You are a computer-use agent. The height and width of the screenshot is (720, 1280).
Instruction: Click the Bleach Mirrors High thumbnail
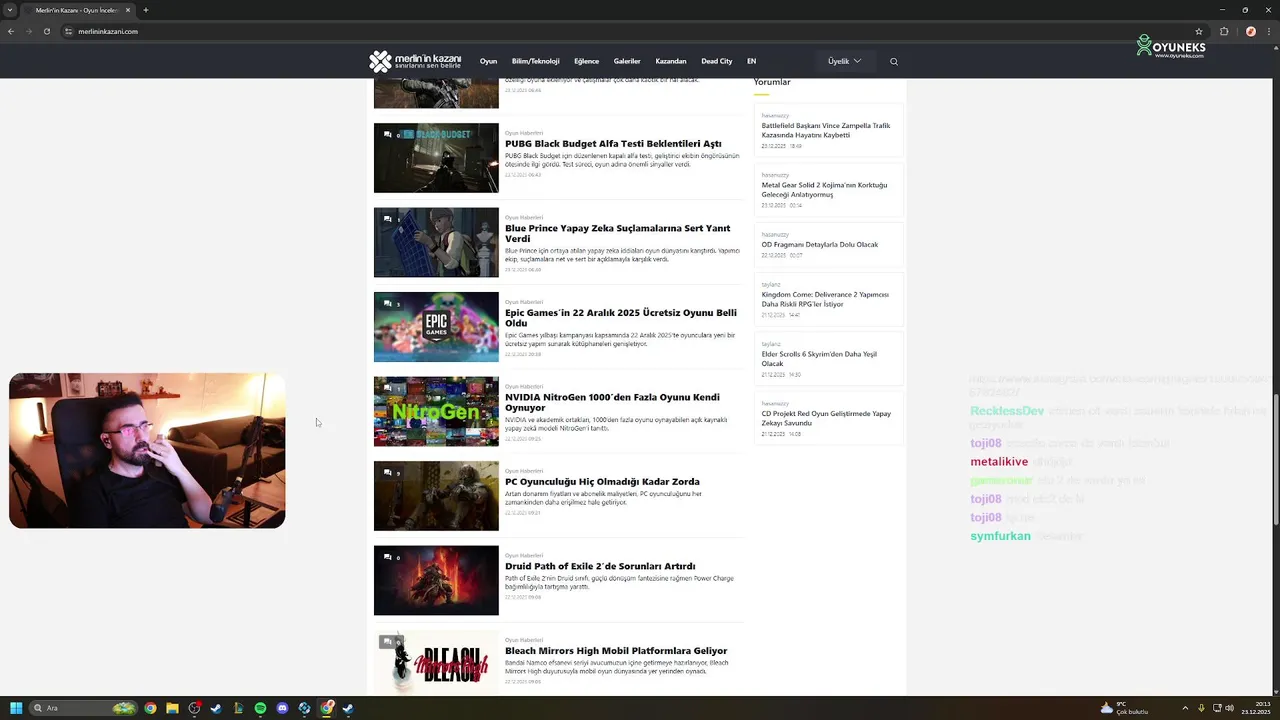pyautogui.click(x=436, y=661)
